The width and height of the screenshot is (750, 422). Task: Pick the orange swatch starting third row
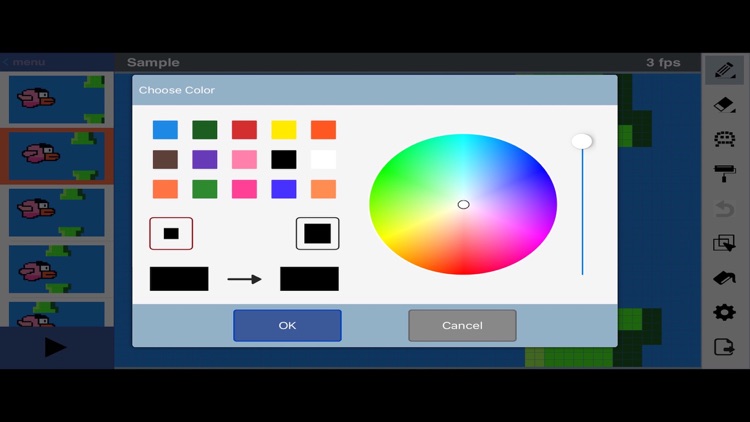pos(165,189)
